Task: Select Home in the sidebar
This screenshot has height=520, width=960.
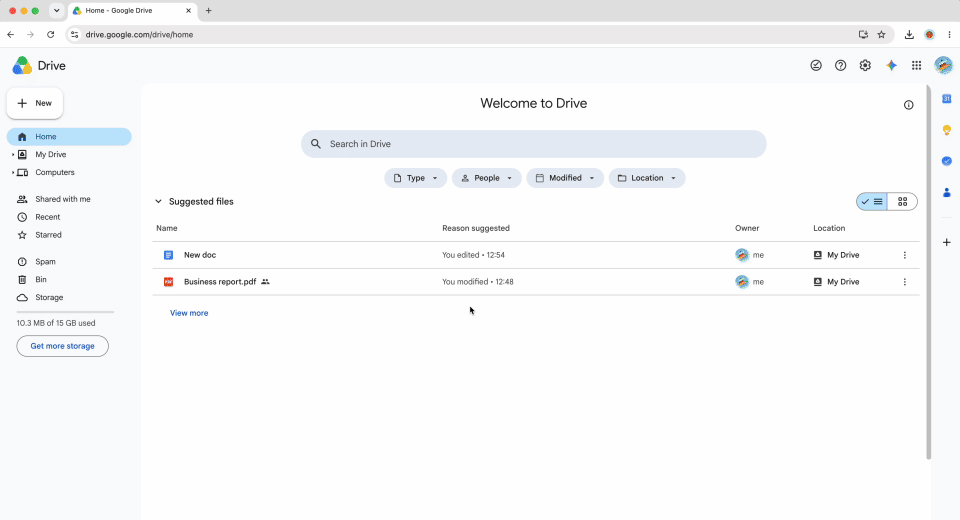Action: point(69,137)
